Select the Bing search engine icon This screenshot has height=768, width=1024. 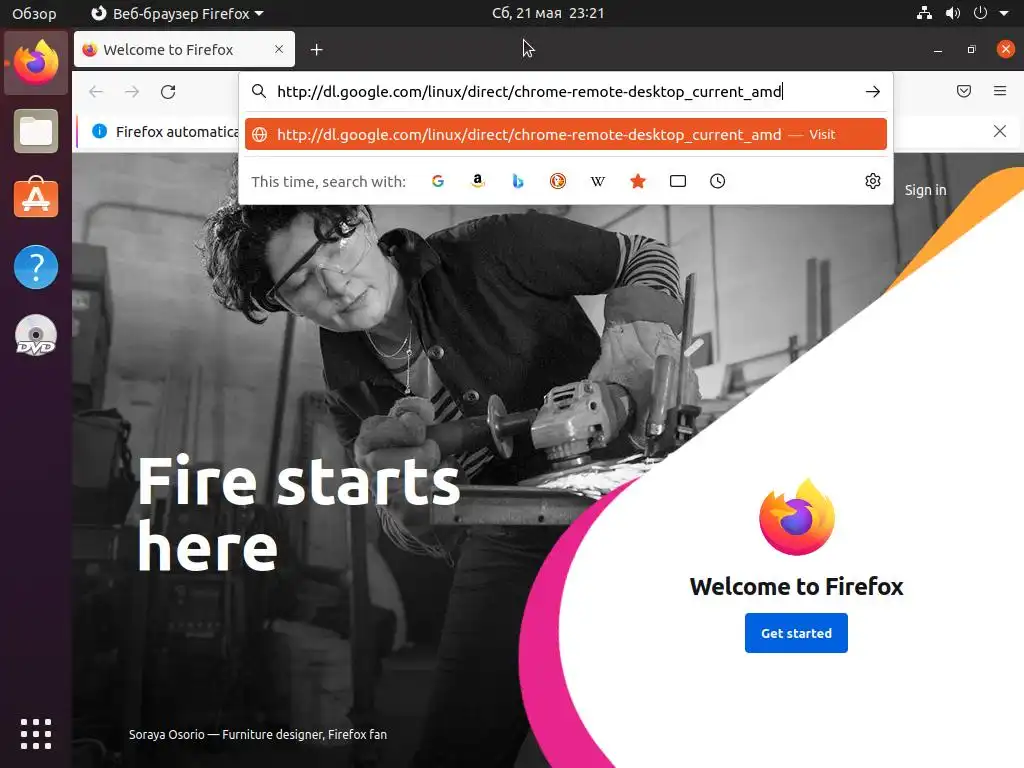click(518, 182)
